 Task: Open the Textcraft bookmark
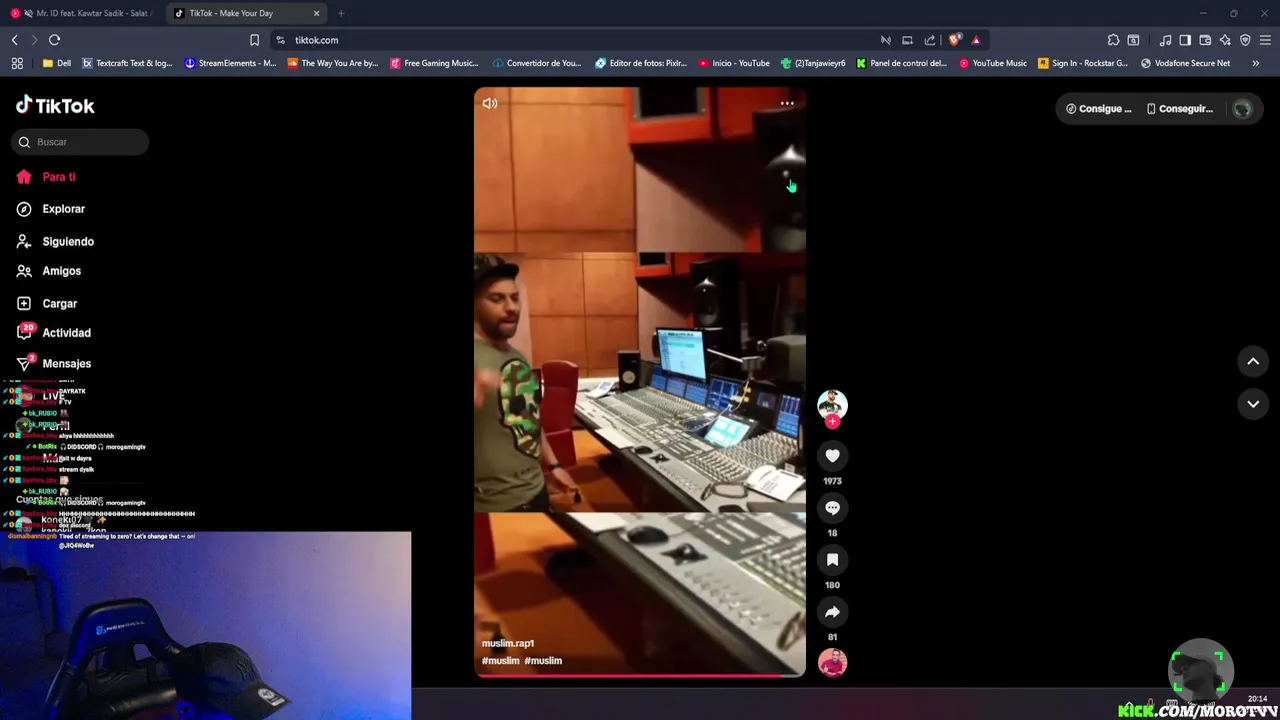click(127, 63)
